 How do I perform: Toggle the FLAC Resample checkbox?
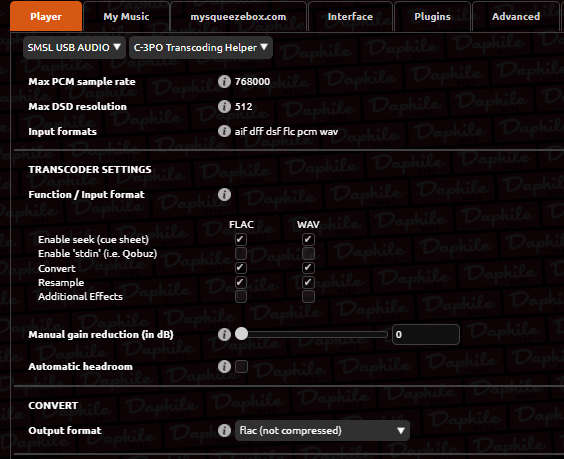[x=241, y=282]
